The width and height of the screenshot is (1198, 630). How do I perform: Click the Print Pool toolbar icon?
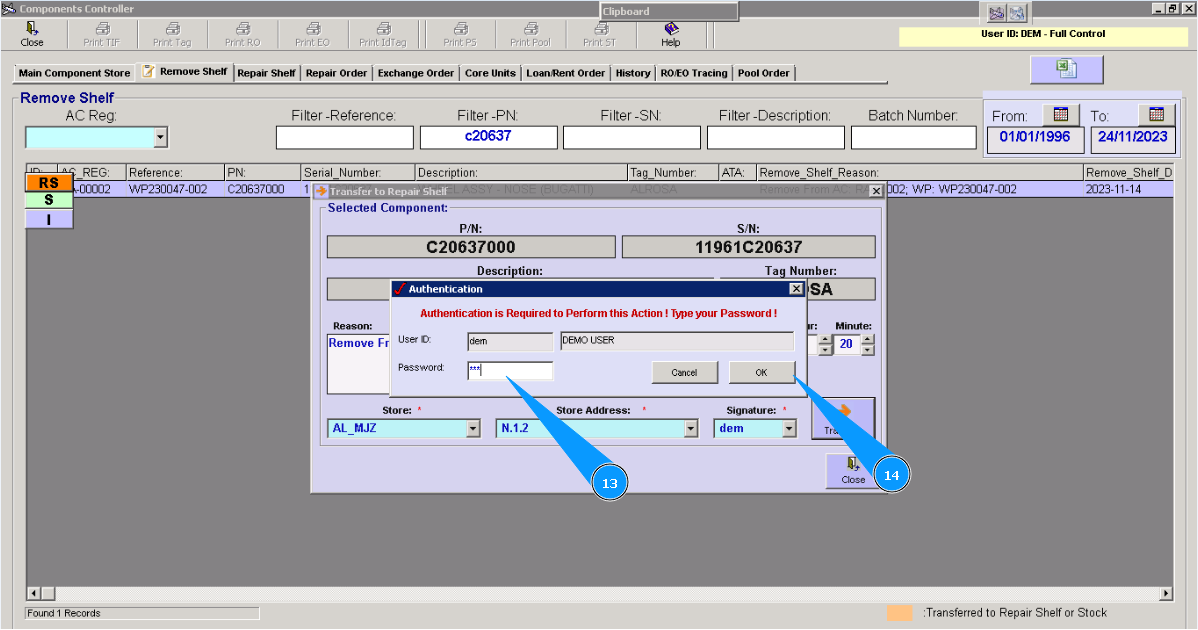530,34
